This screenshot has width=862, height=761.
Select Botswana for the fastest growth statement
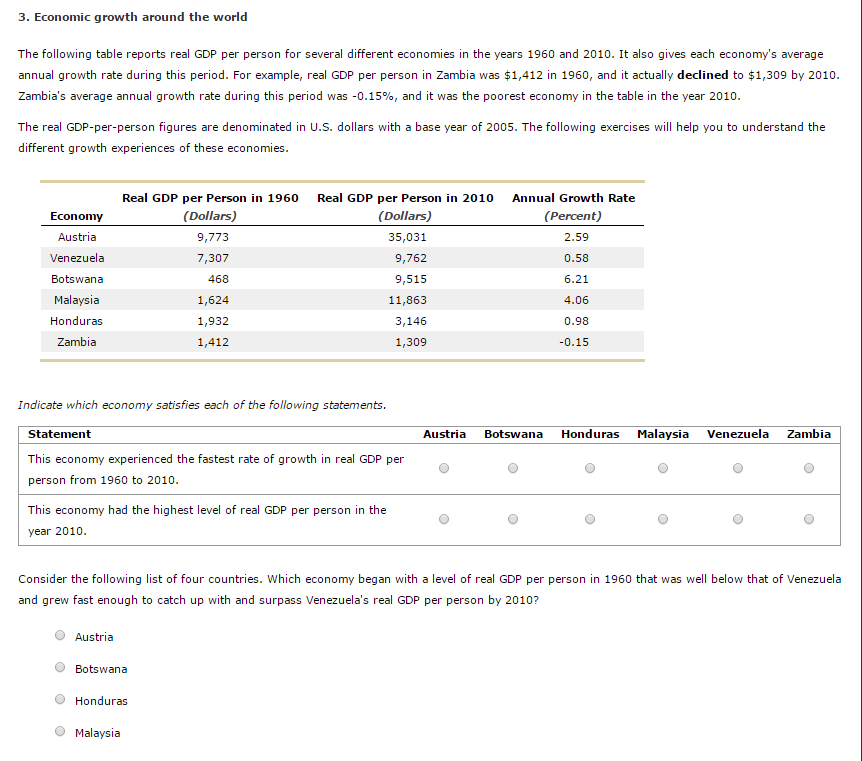tap(513, 467)
